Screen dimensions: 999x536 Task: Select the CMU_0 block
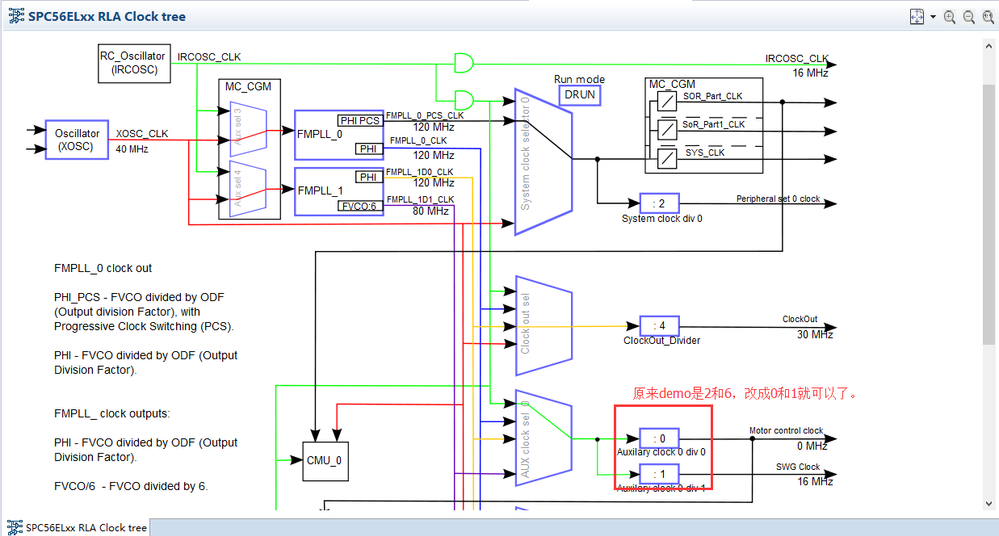click(325, 461)
